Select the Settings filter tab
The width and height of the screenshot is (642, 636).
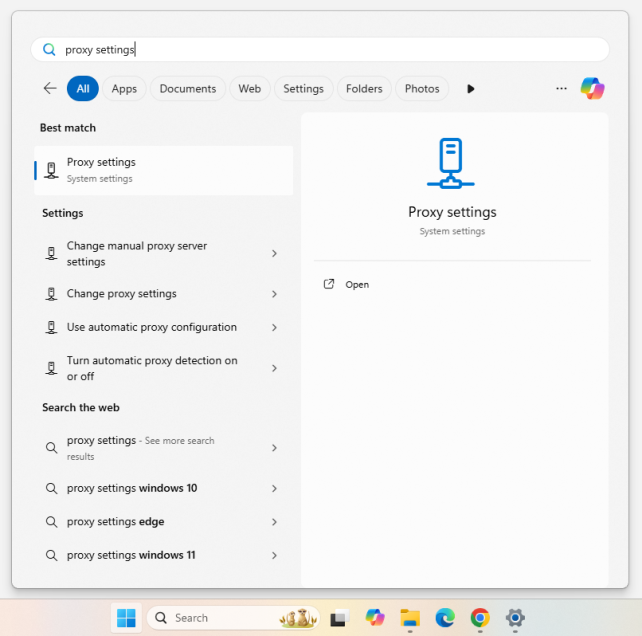[303, 89]
